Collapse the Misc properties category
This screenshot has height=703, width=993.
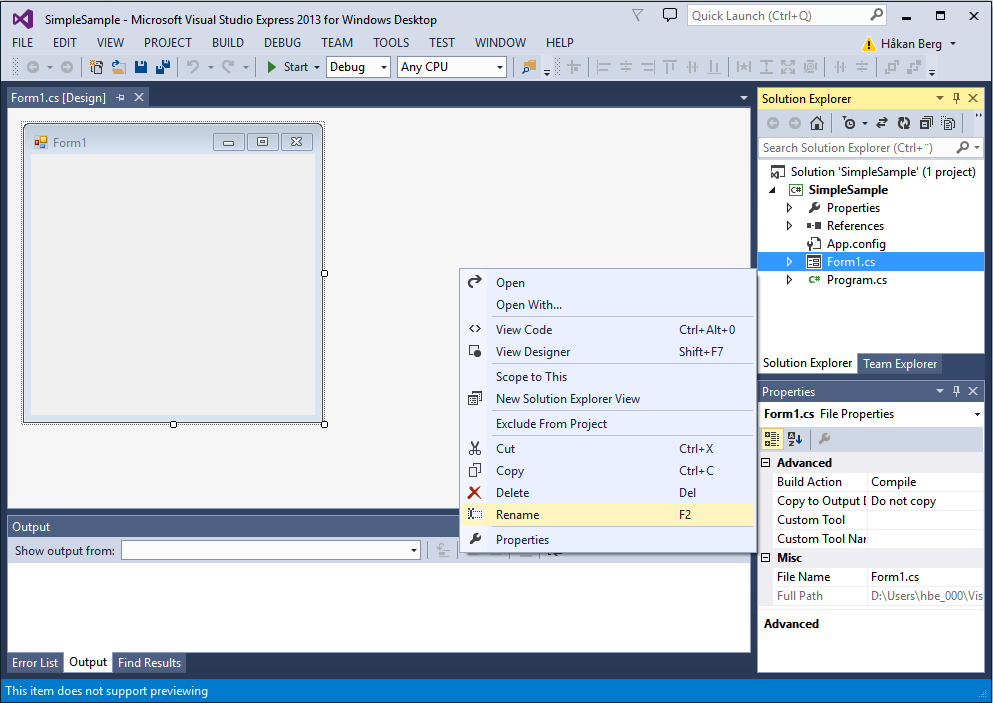pos(766,557)
